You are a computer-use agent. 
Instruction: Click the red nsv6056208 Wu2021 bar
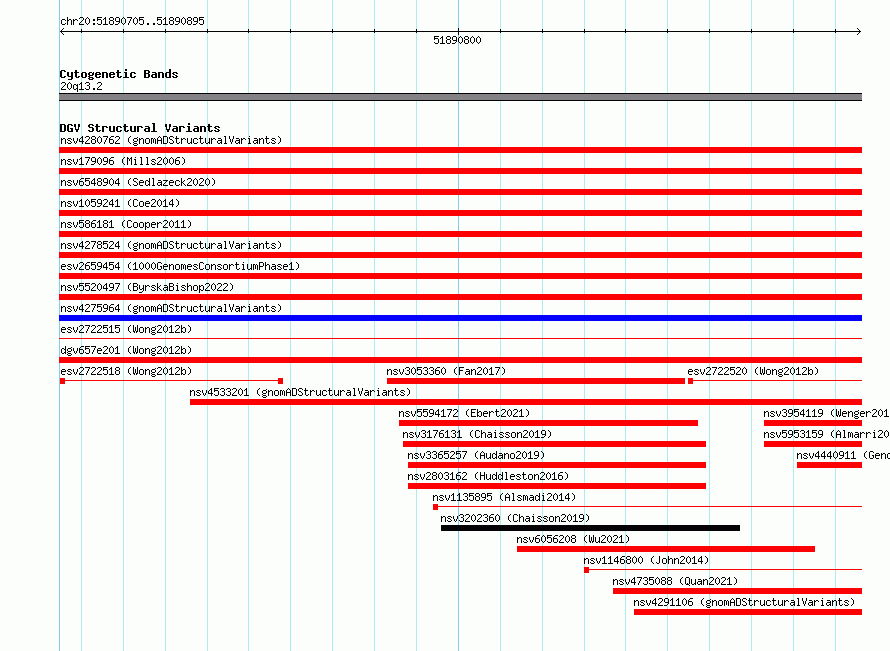click(x=666, y=549)
